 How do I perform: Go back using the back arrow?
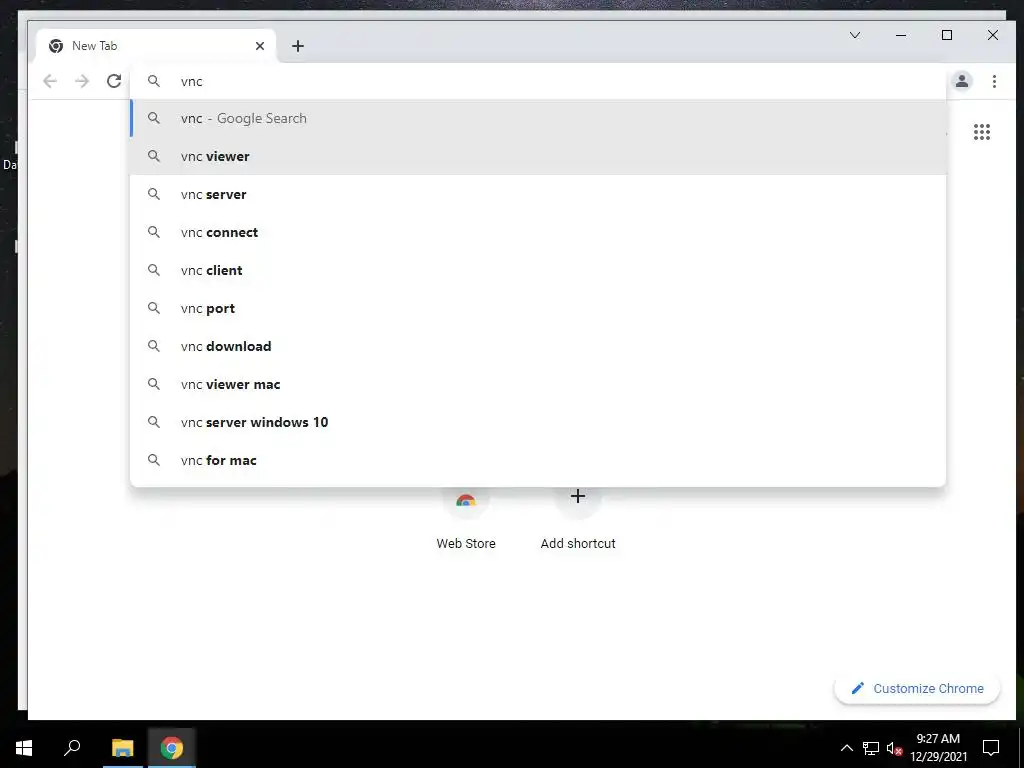tap(50, 81)
